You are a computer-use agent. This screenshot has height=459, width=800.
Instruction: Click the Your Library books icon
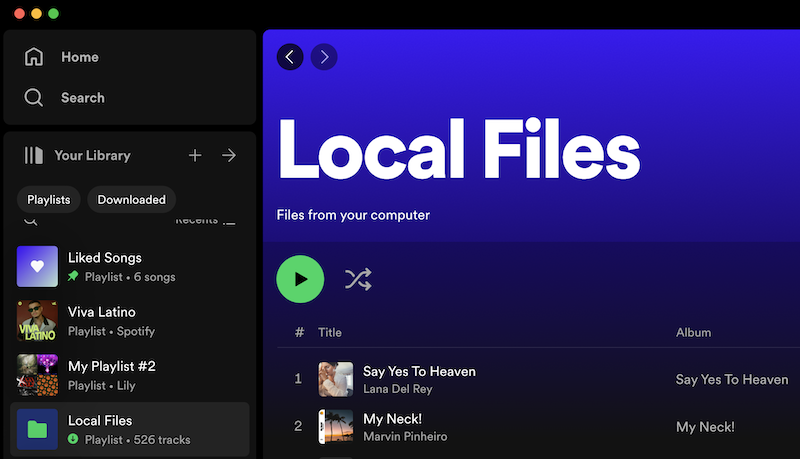[34, 156]
